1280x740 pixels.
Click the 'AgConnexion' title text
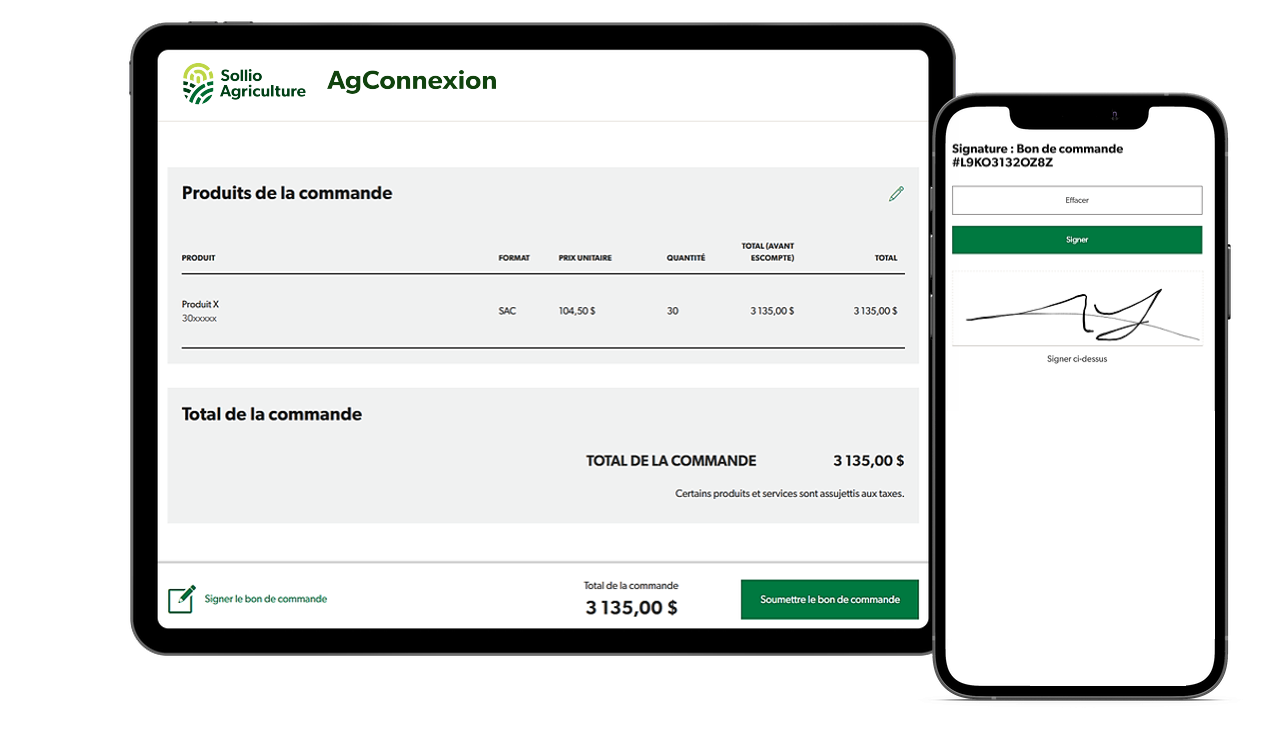[412, 81]
